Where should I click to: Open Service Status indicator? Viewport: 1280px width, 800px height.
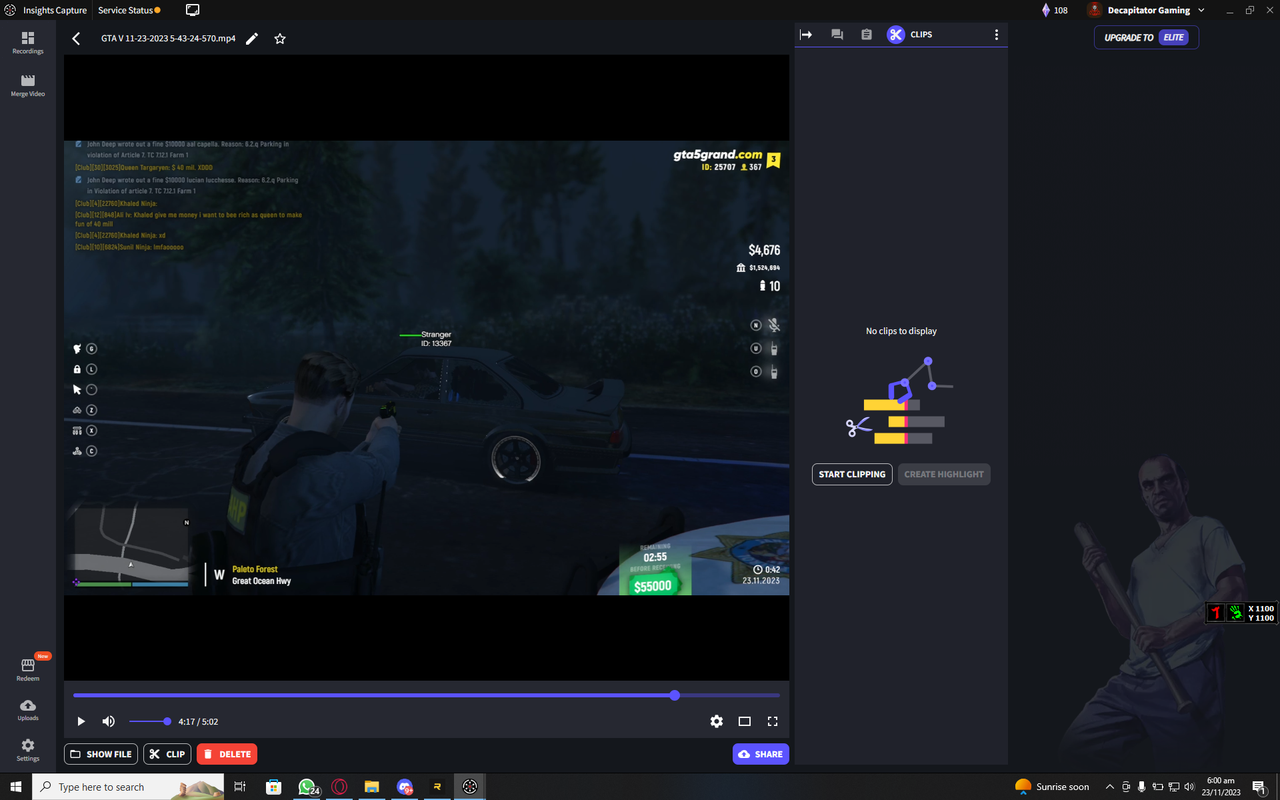click(x=129, y=10)
